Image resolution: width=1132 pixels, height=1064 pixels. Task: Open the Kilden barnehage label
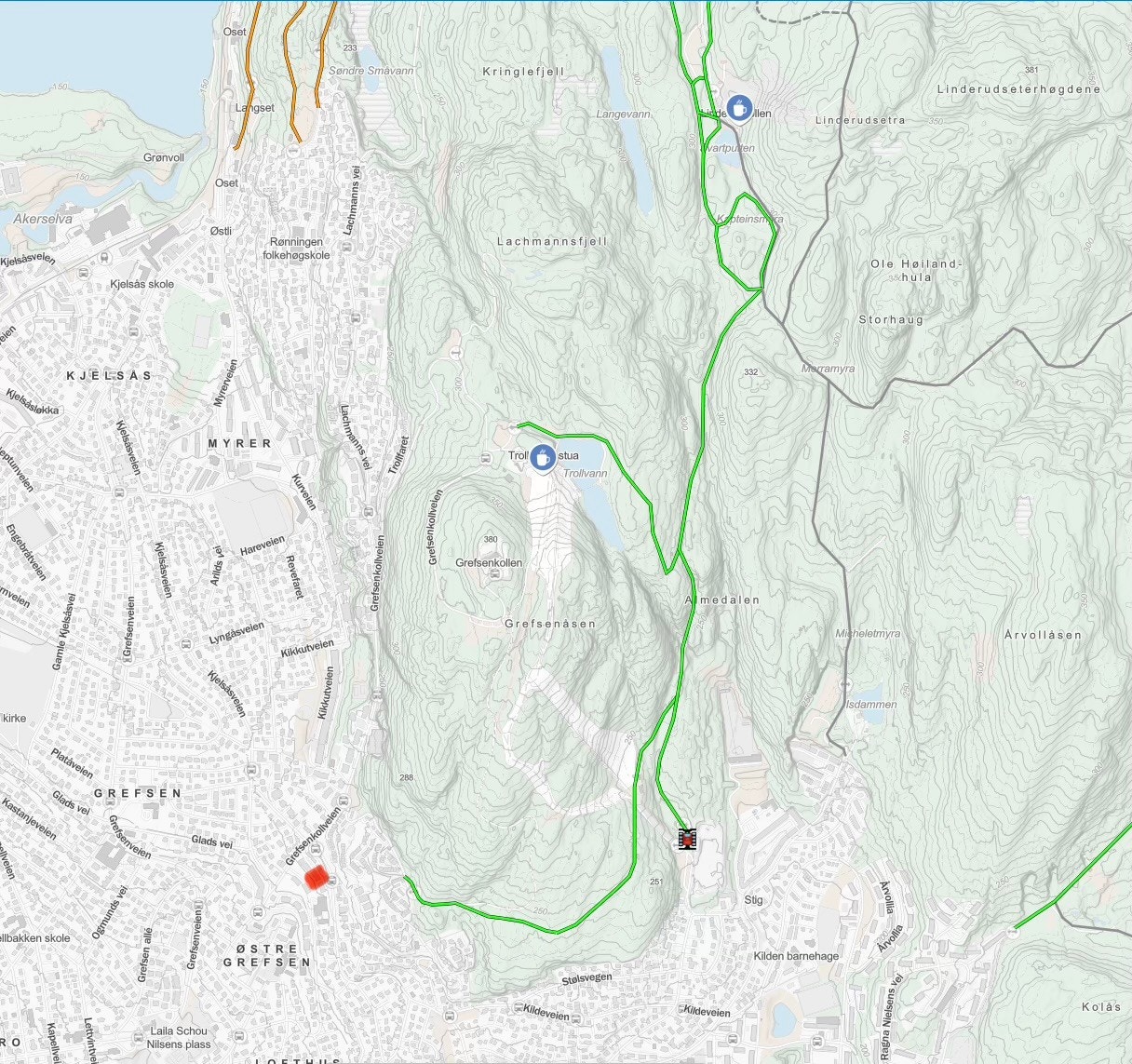[796, 956]
